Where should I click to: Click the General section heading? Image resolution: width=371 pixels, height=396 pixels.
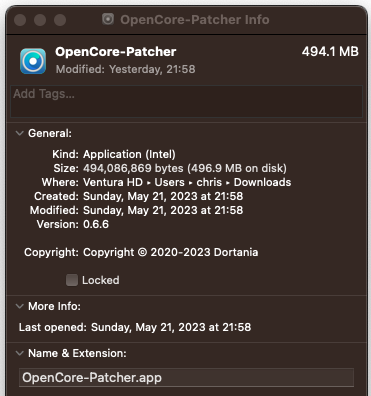(50, 133)
